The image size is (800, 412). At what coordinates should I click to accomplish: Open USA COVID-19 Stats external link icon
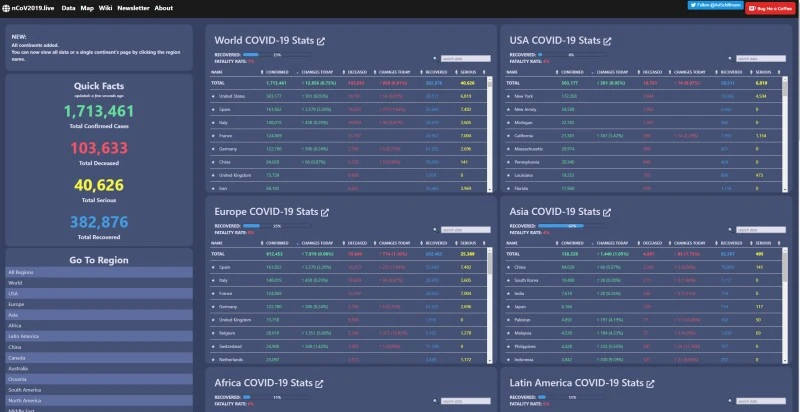607,42
